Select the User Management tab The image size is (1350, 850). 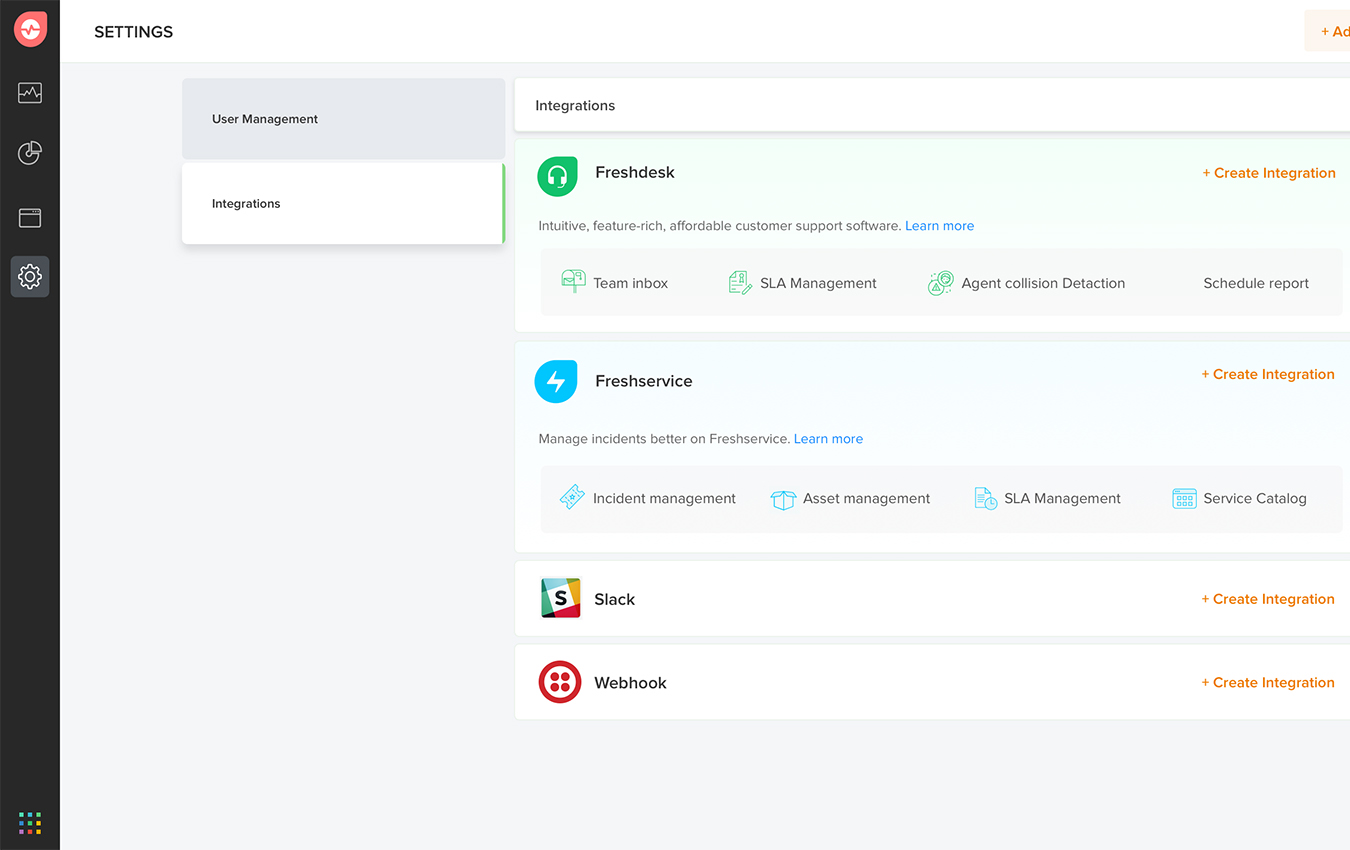coord(343,119)
